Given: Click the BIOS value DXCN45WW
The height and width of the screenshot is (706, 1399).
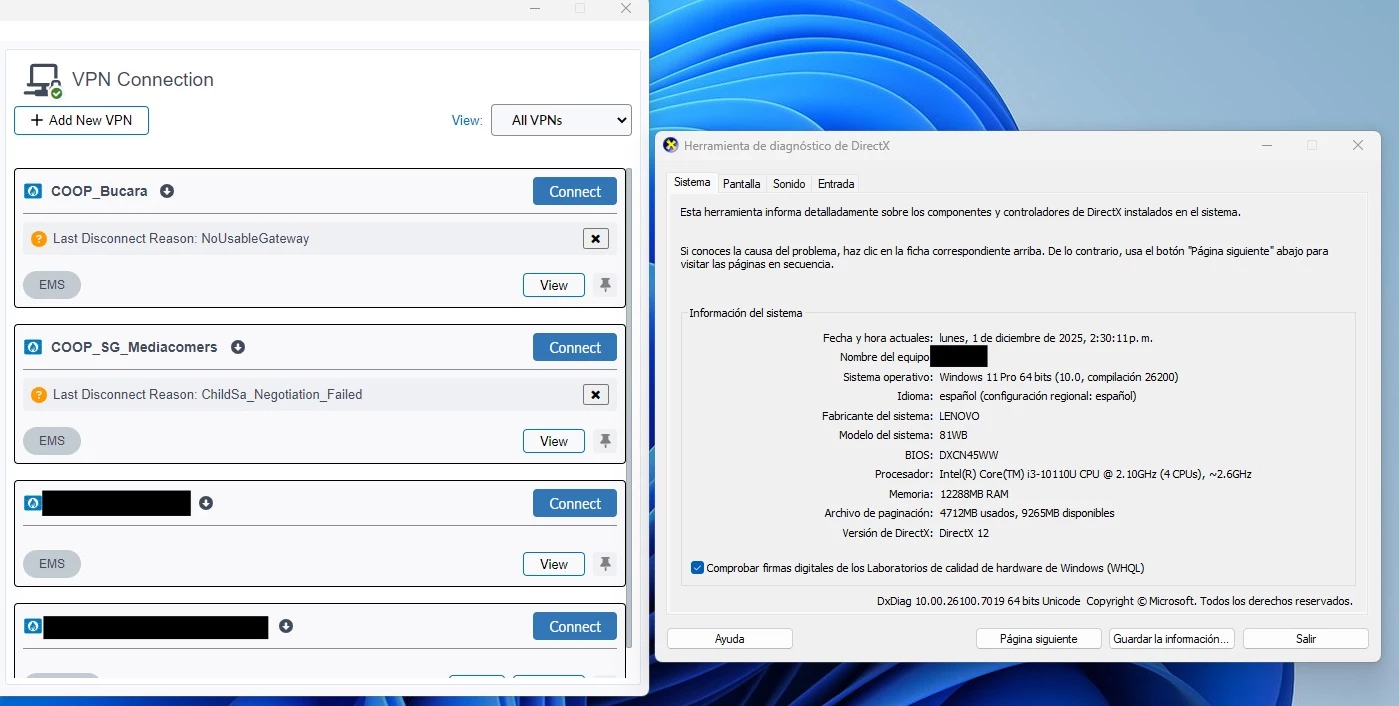Looking at the screenshot, I should [x=969, y=455].
